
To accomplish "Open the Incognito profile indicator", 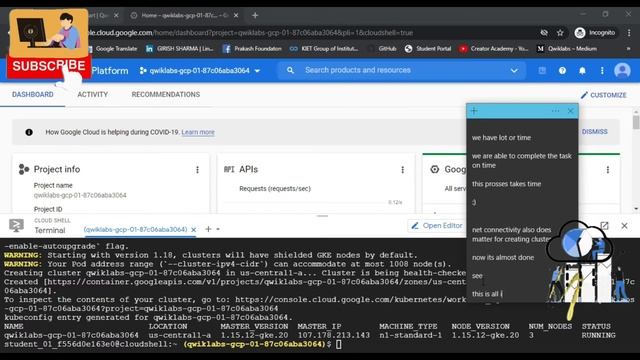I will pyautogui.click(x=595, y=33).
